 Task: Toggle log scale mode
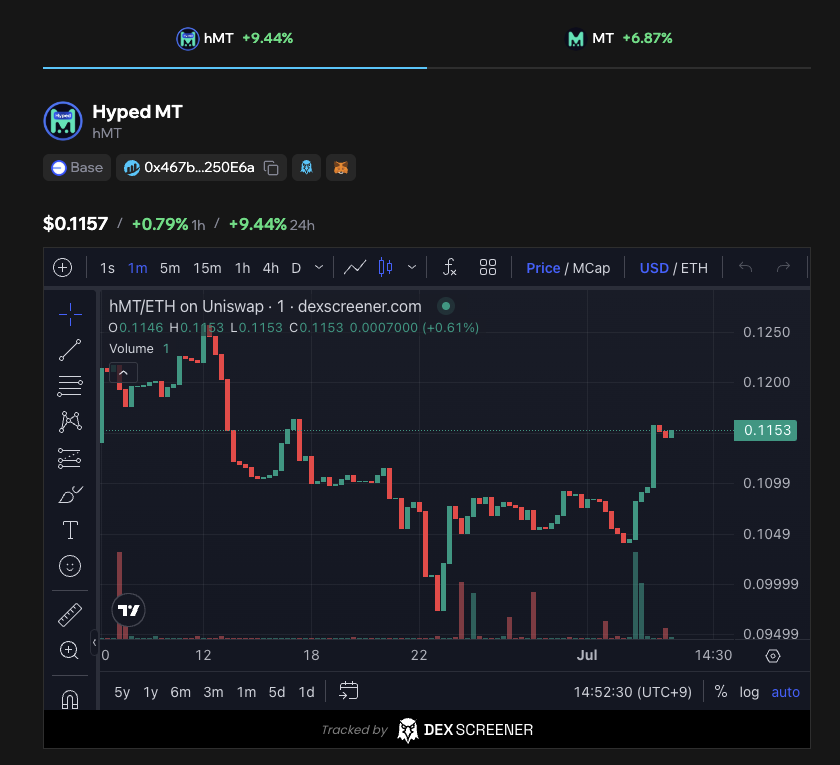[x=749, y=692]
